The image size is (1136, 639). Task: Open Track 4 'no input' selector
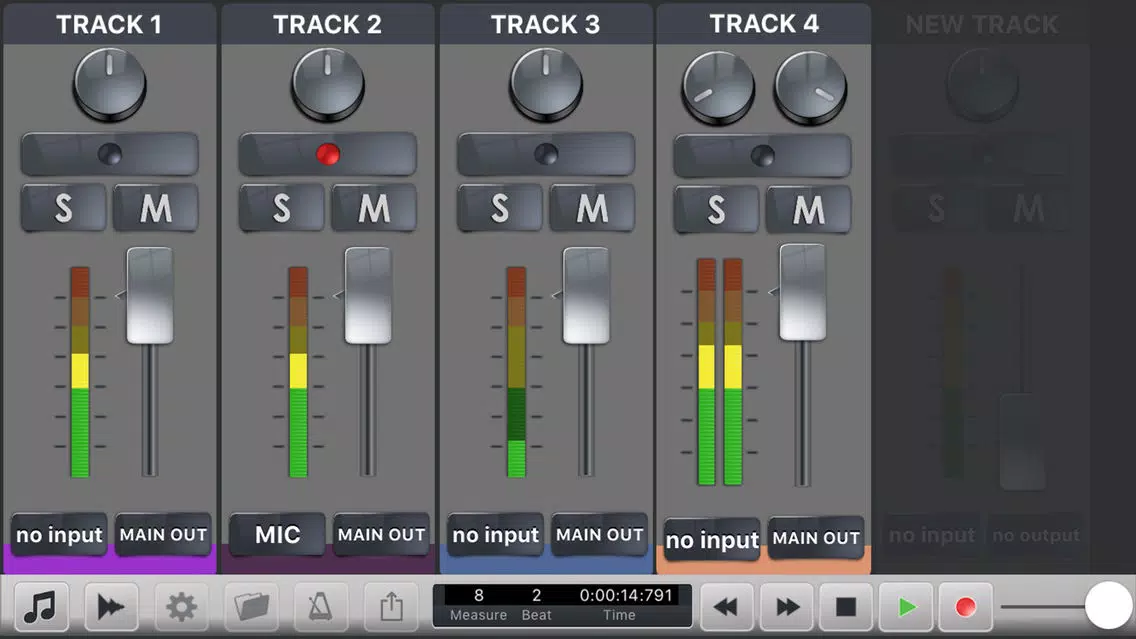712,539
